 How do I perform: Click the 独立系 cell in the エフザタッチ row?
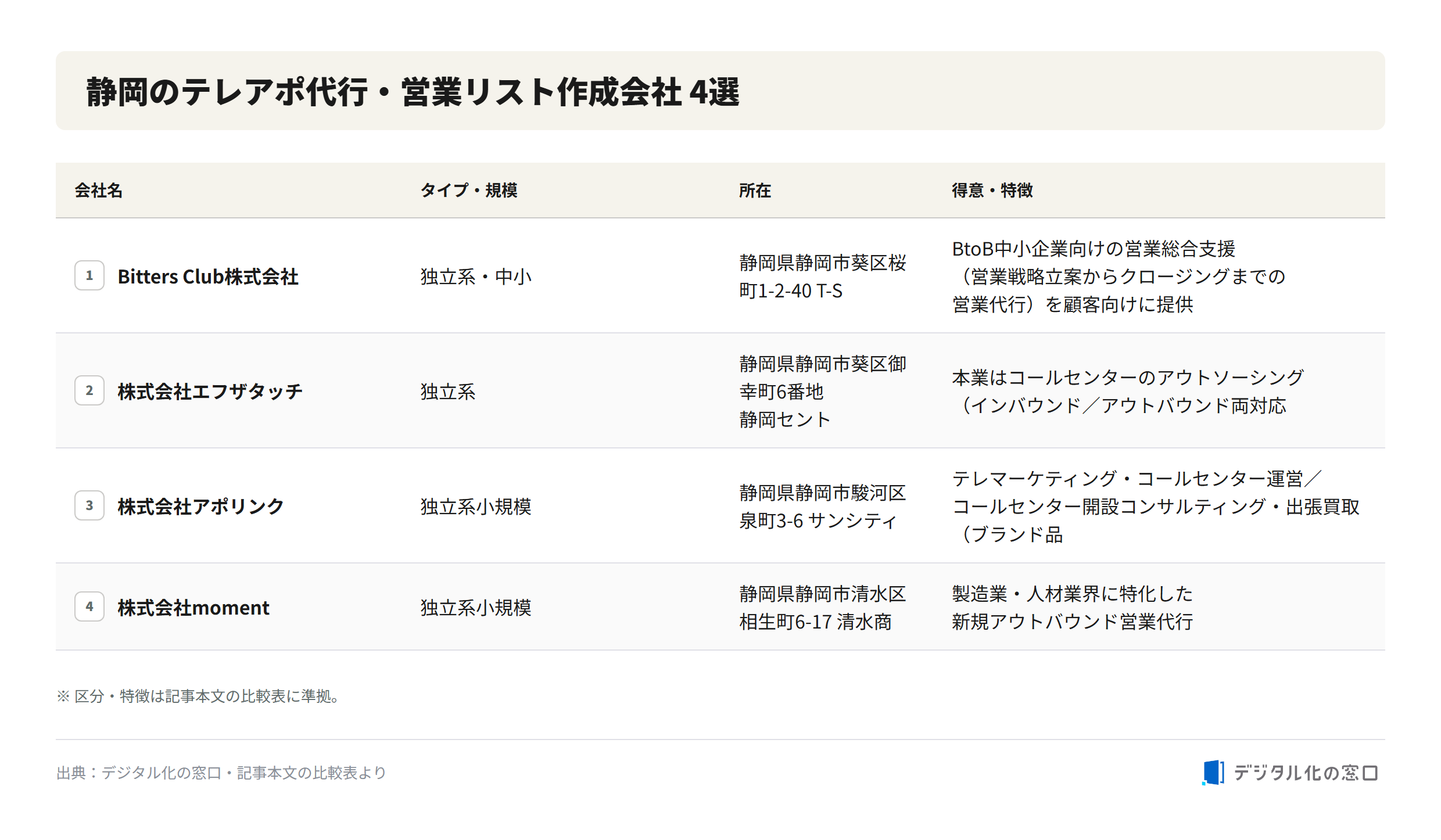click(448, 392)
